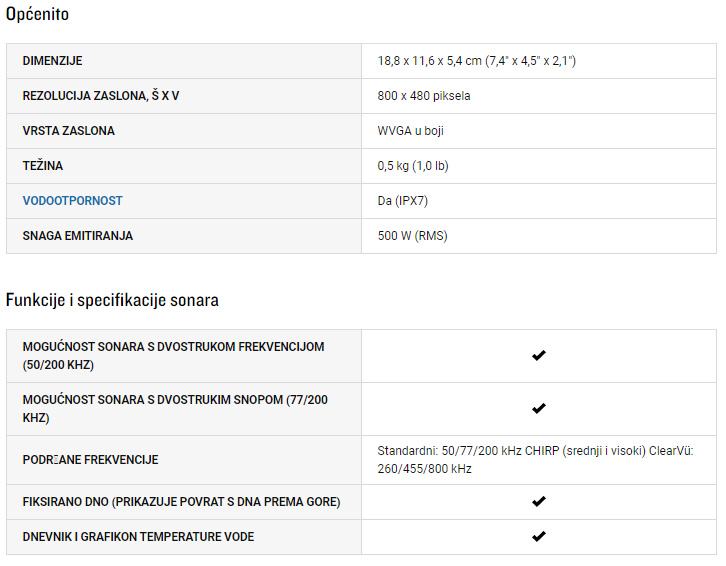Click the checkmark for water temperature log and graph

[x=538, y=537]
